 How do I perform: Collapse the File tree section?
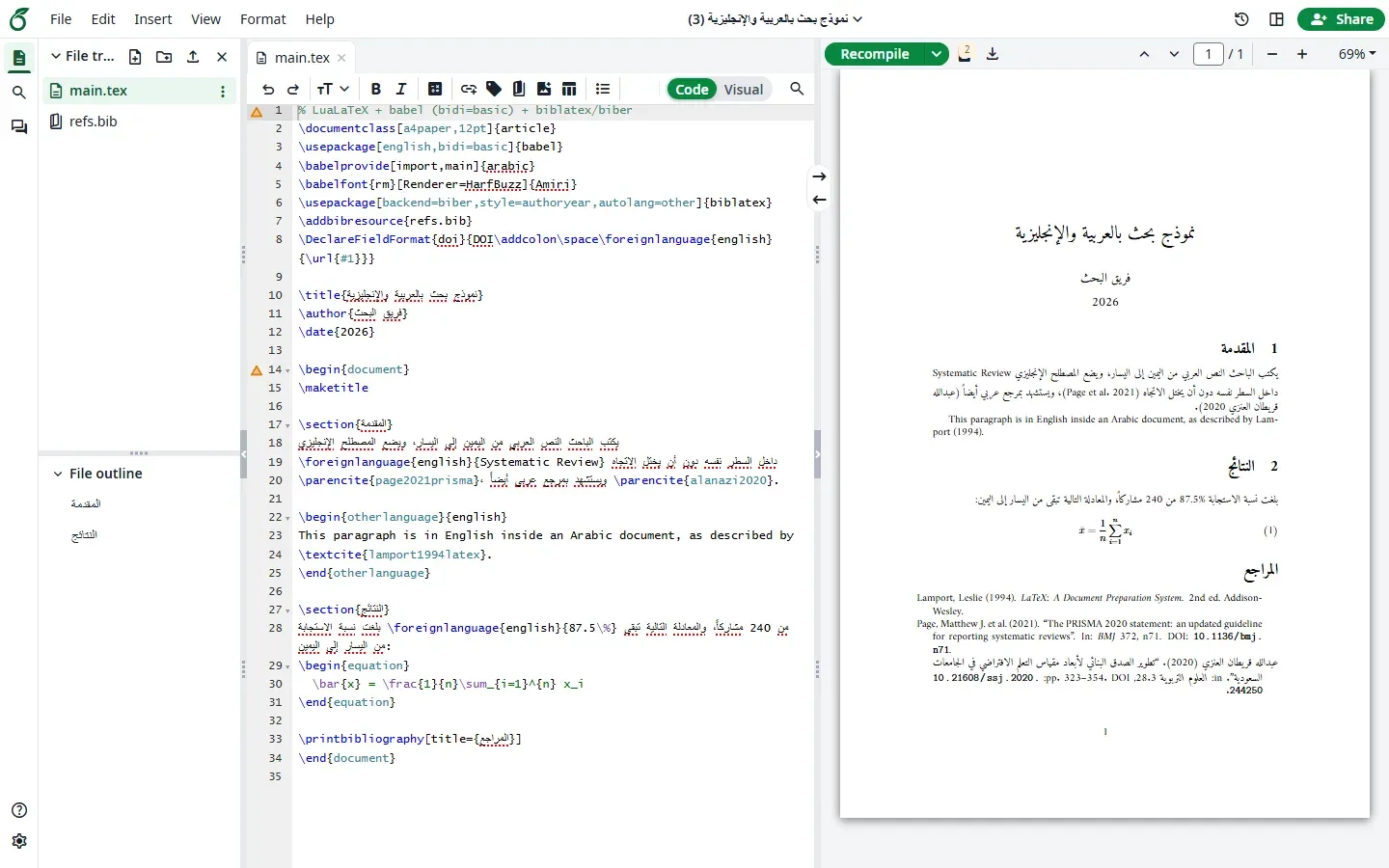(56, 57)
